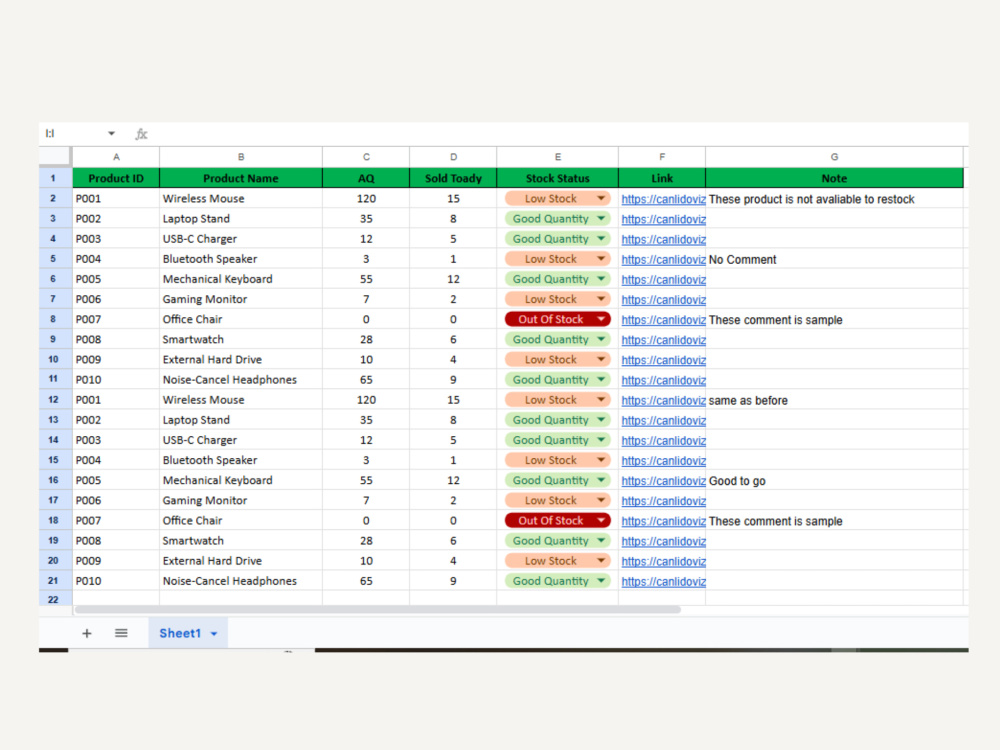Select Noise-Cancel Headphones cell in row 11
Viewport: 1000px width, 750px height.
click(240, 379)
